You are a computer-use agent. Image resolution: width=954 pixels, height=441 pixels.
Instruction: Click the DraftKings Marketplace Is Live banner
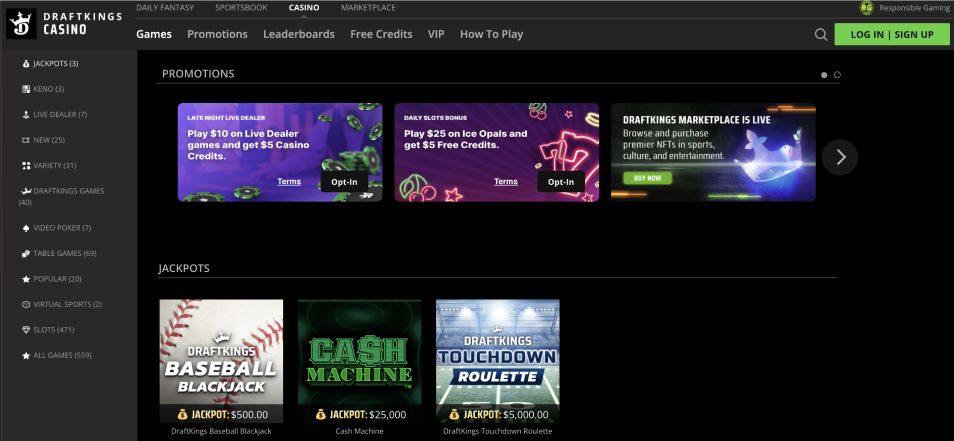tap(713, 152)
